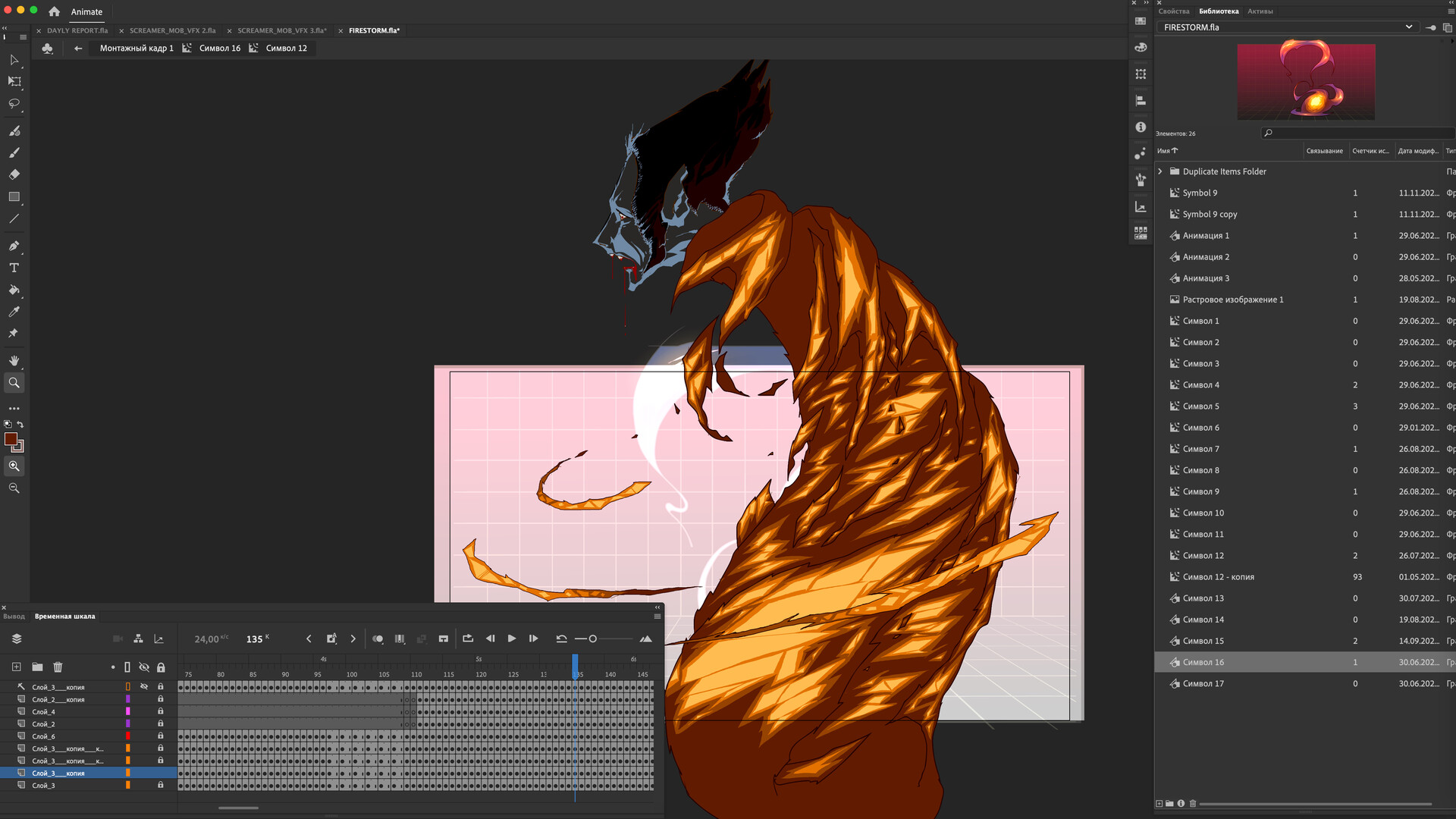
Task: Click the fill color swatch
Action: point(11,439)
